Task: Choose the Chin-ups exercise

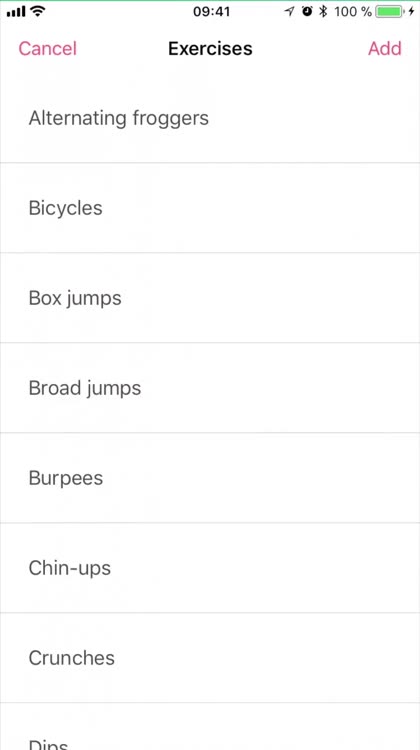Action: tap(210, 568)
